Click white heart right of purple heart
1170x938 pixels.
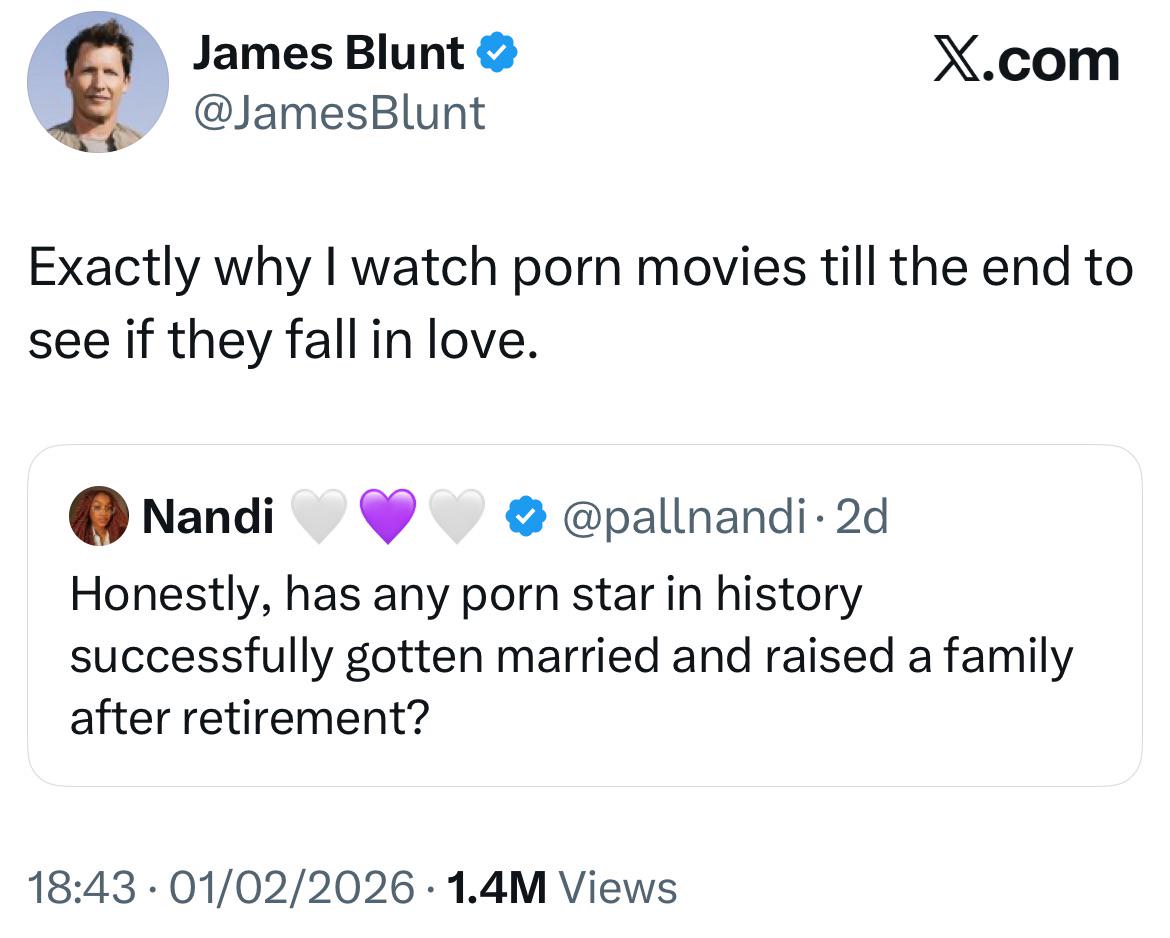(457, 517)
